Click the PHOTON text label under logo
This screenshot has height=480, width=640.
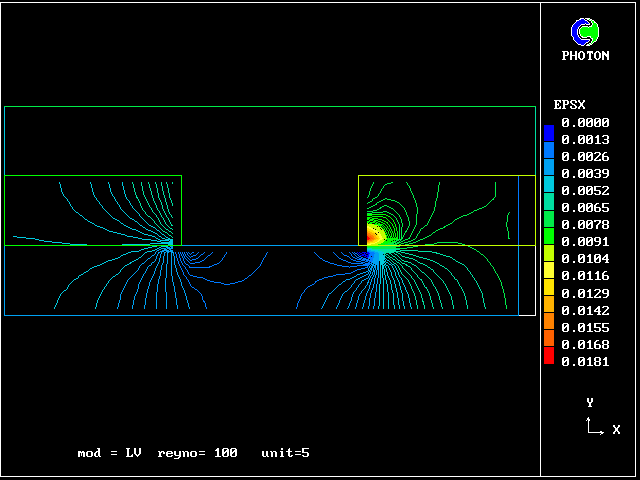(x=585, y=56)
